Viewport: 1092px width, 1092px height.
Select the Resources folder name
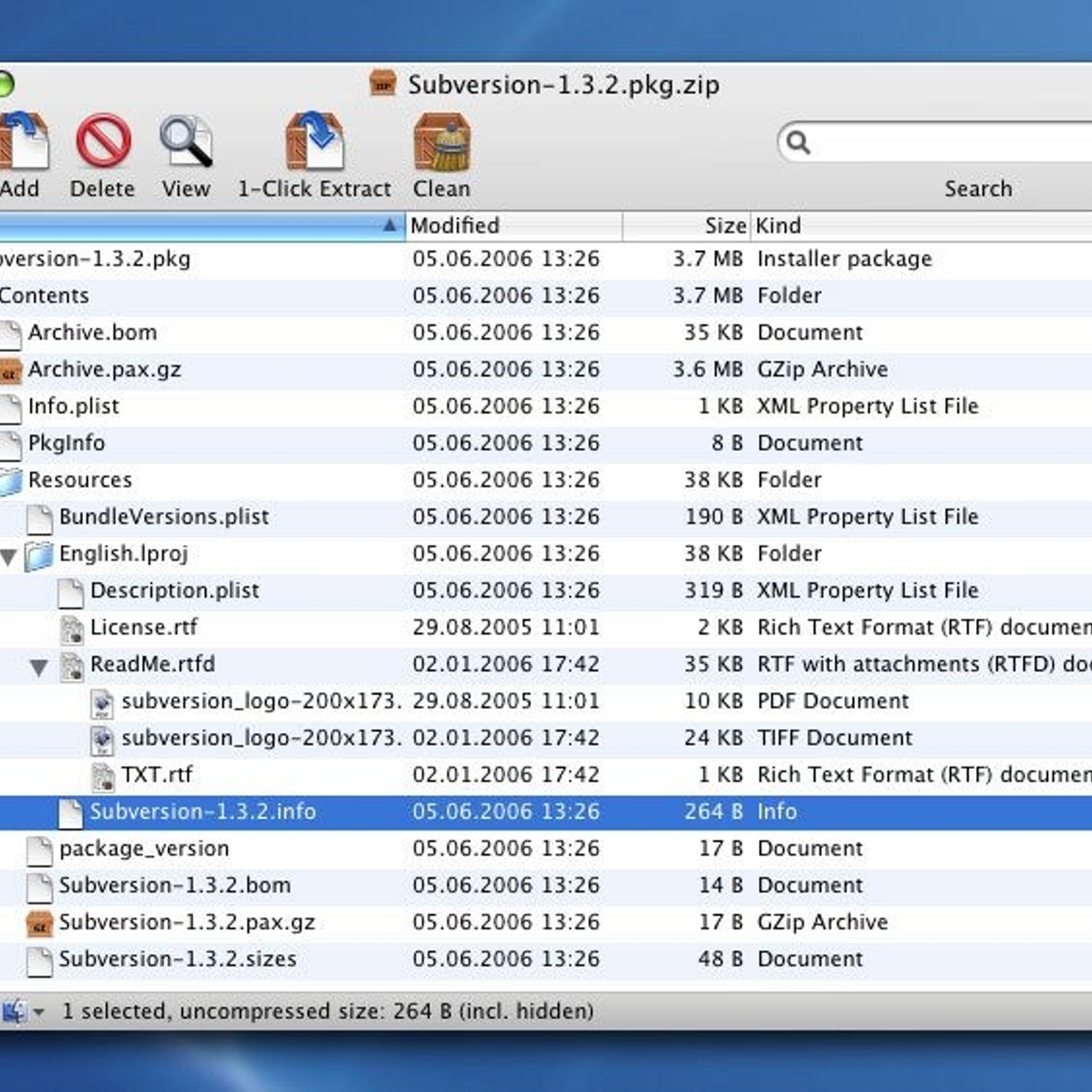pyautogui.click(x=80, y=480)
